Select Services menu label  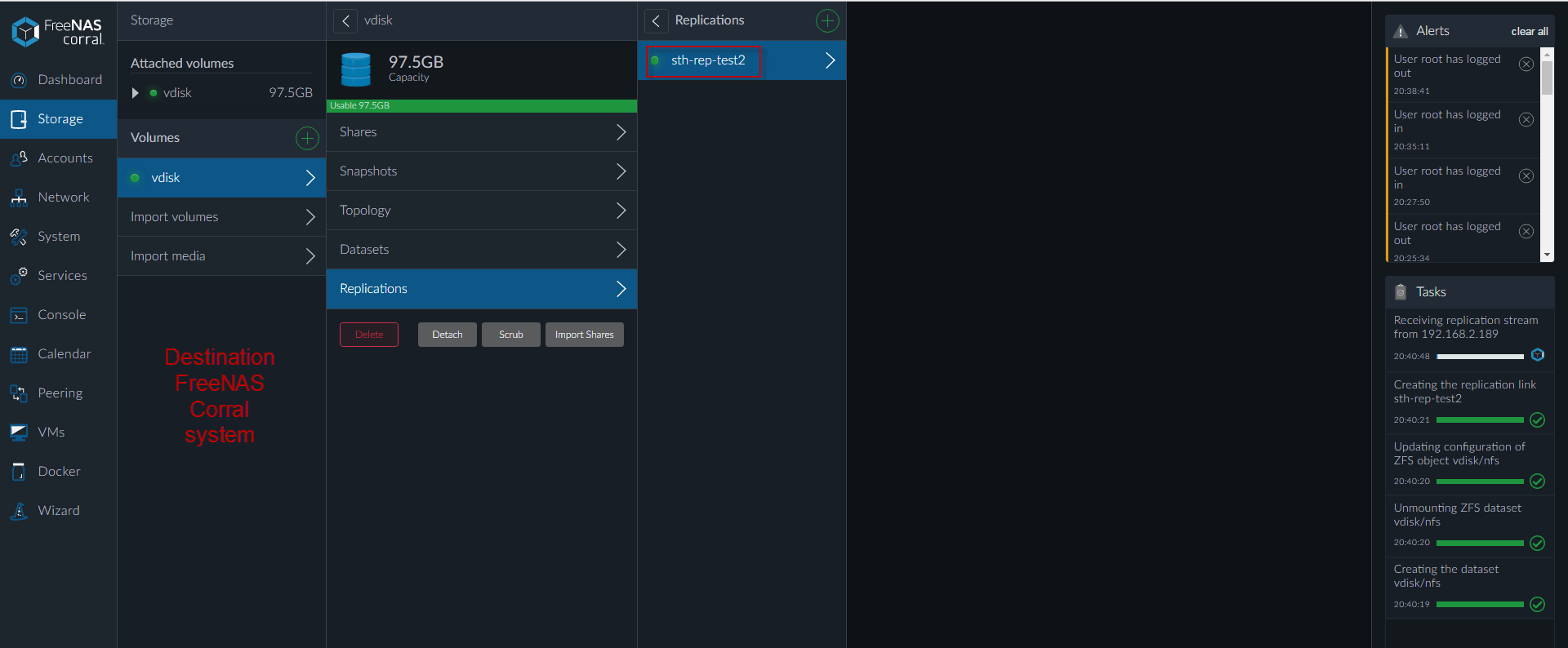(62, 276)
